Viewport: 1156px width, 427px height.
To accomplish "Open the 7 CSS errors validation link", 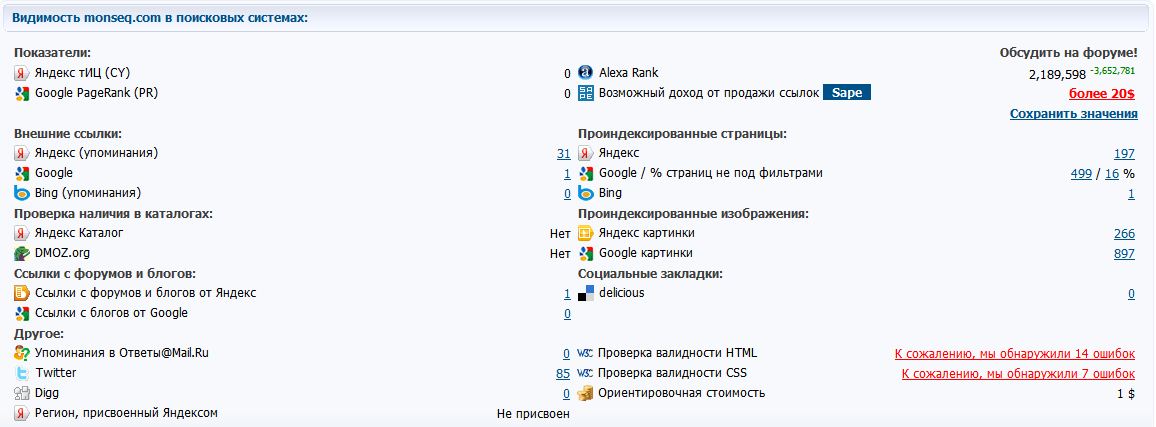I will point(1018,374).
